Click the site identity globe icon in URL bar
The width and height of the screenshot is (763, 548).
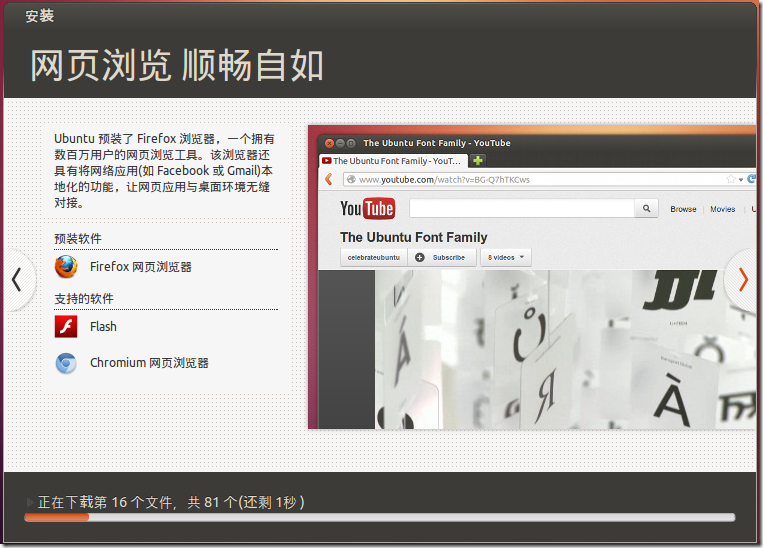click(x=351, y=179)
